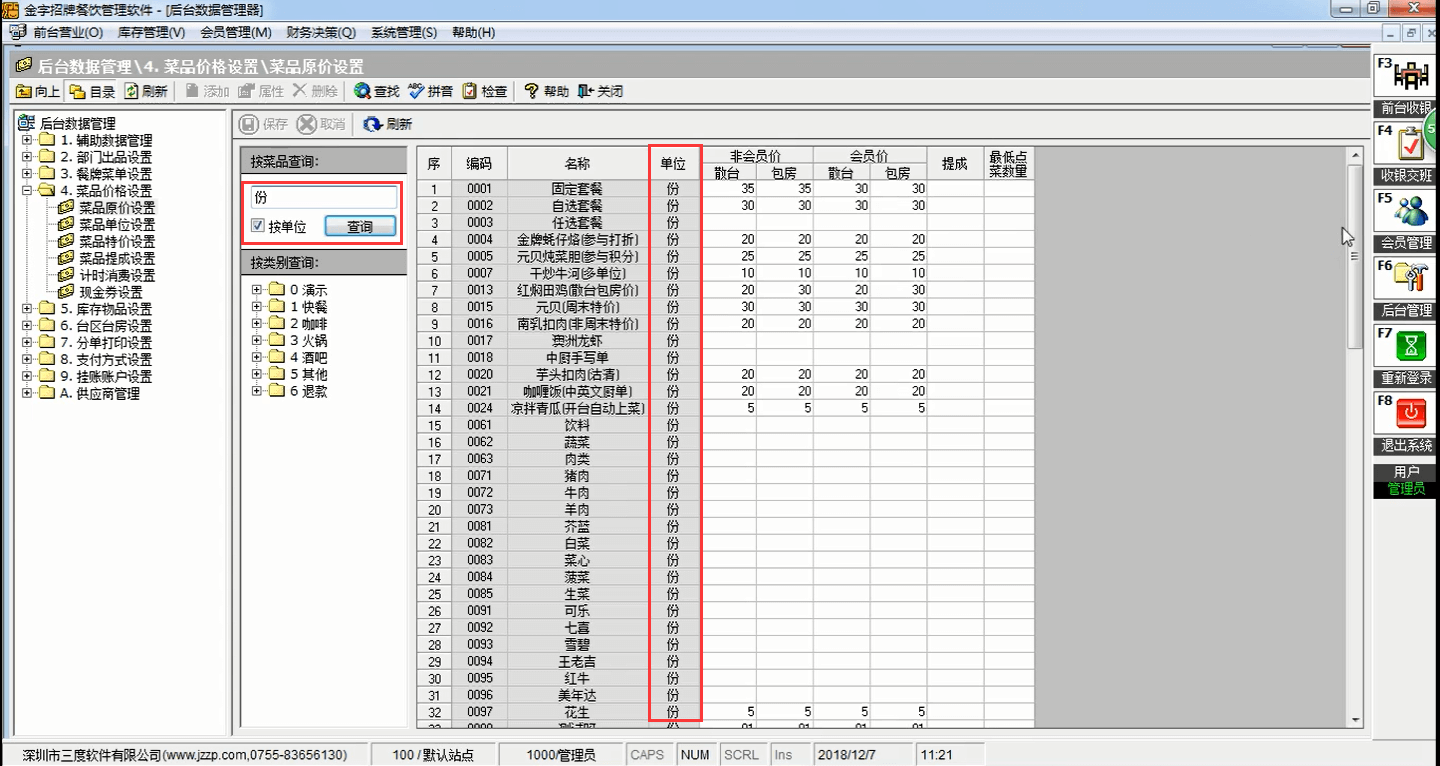
Task: Open the 帮助(H) menu
Action: point(473,32)
